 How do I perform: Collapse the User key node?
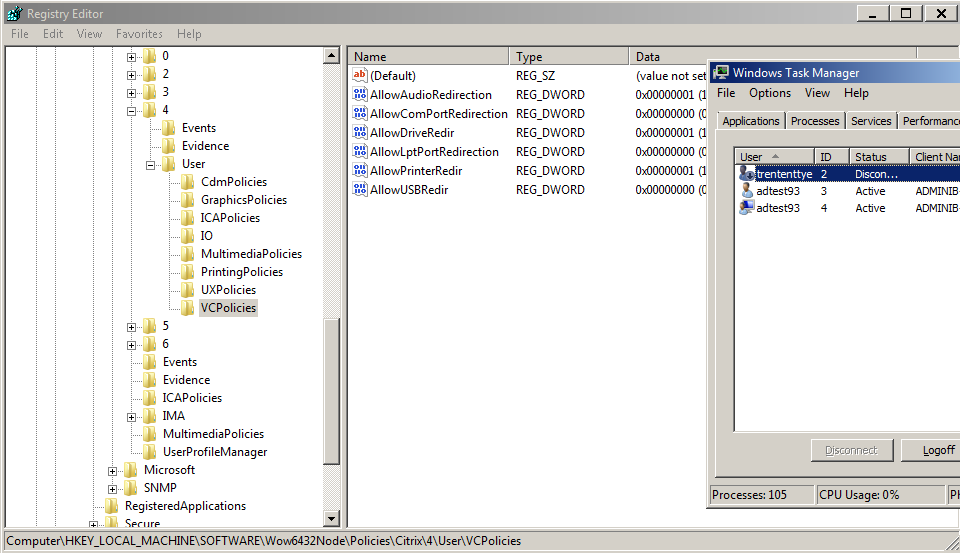[150, 165]
